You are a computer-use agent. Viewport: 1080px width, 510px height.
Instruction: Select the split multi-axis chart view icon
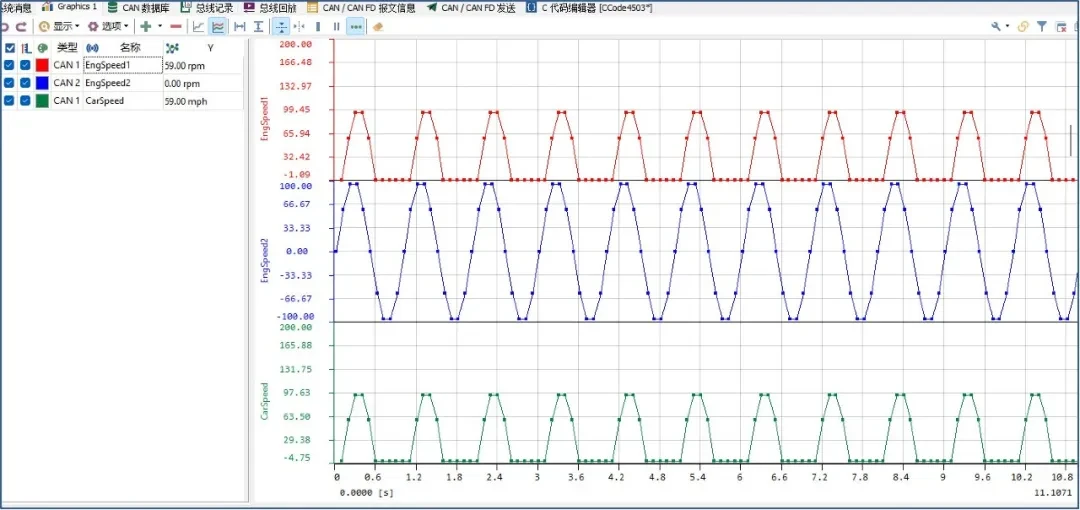pyautogui.click(x=218, y=27)
